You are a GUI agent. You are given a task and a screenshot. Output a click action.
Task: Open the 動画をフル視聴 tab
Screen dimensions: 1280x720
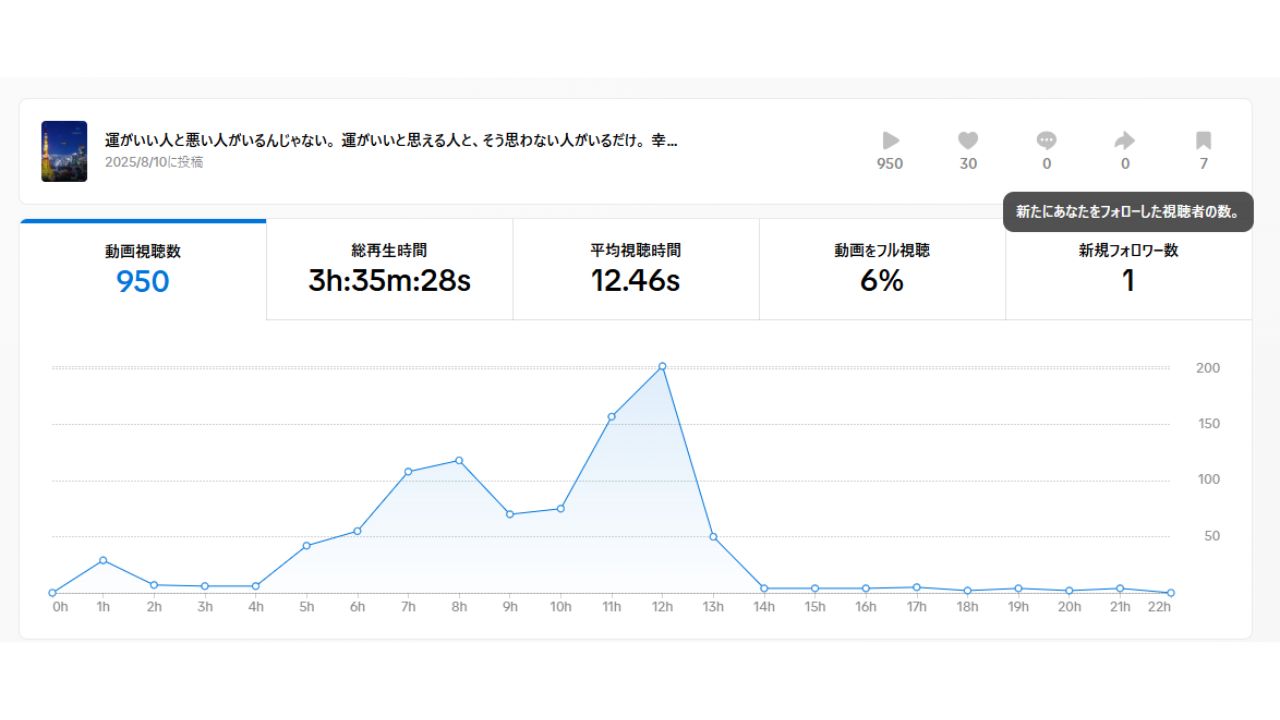click(882, 270)
